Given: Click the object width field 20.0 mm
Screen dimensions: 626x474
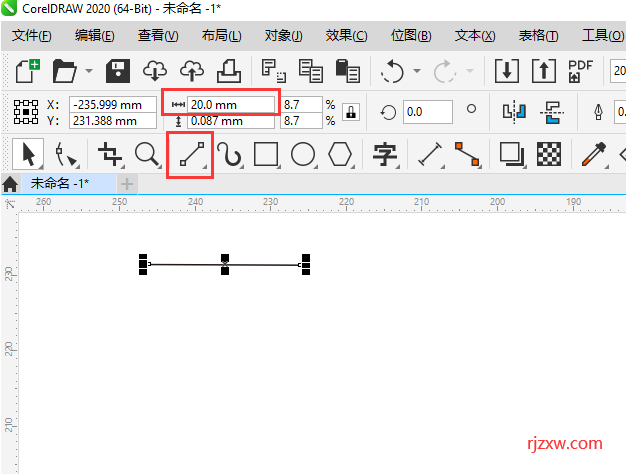Looking at the screenshot, I should click(x=230, y=104).
